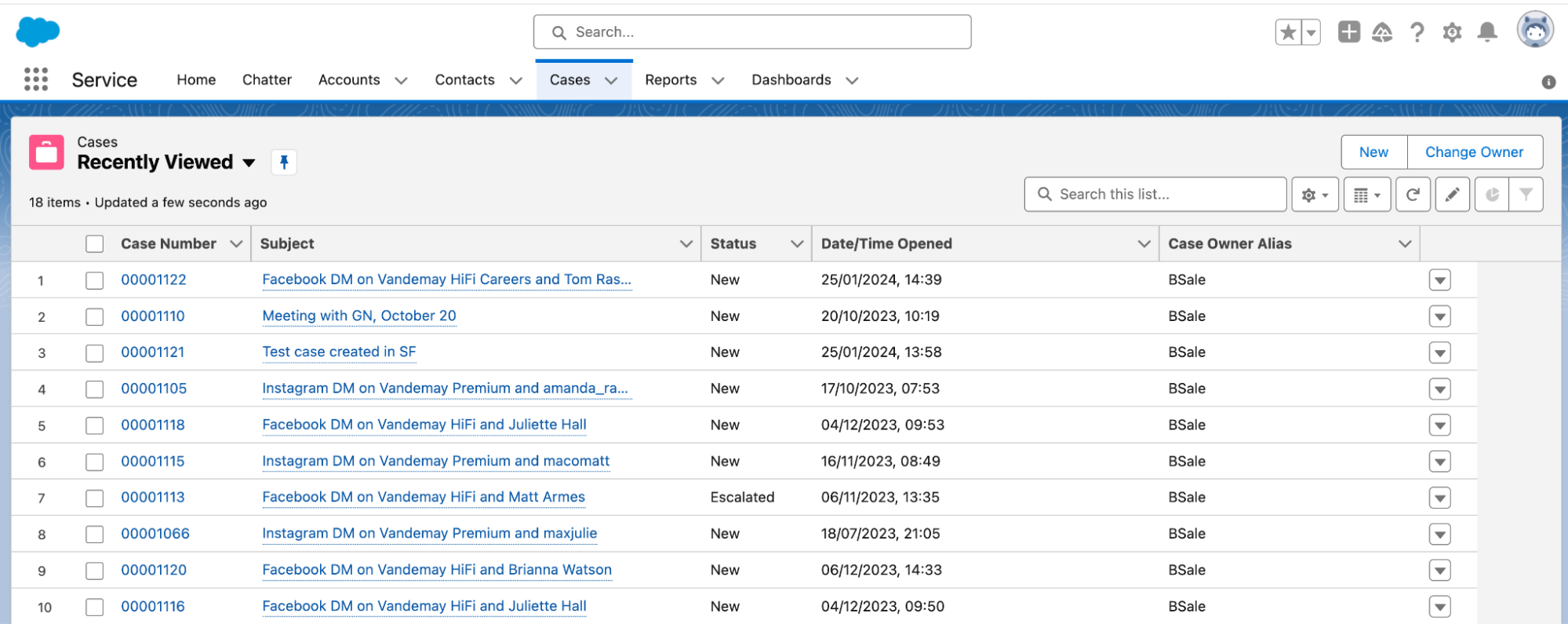Screen dimensions: 1568x624
Task: Open the Display As table menu
Action: 1367,195
